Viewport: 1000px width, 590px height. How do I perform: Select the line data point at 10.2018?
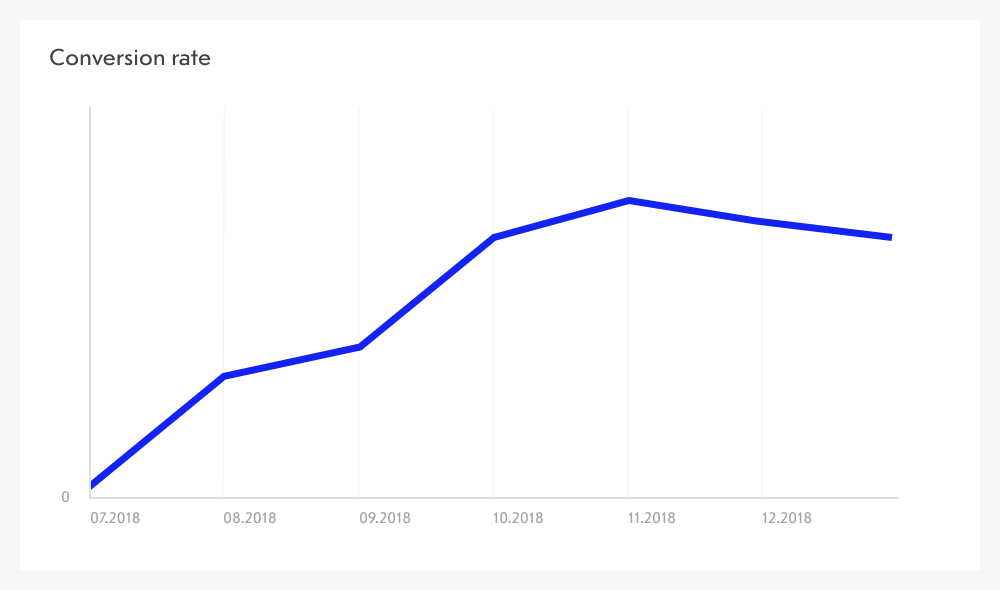(x=494, y=238)
